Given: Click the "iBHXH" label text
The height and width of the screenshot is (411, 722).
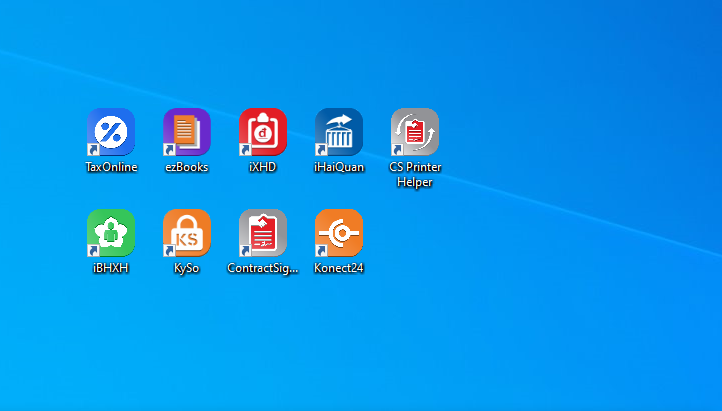Looking at the screenshot, I should (x=111, y=267).
